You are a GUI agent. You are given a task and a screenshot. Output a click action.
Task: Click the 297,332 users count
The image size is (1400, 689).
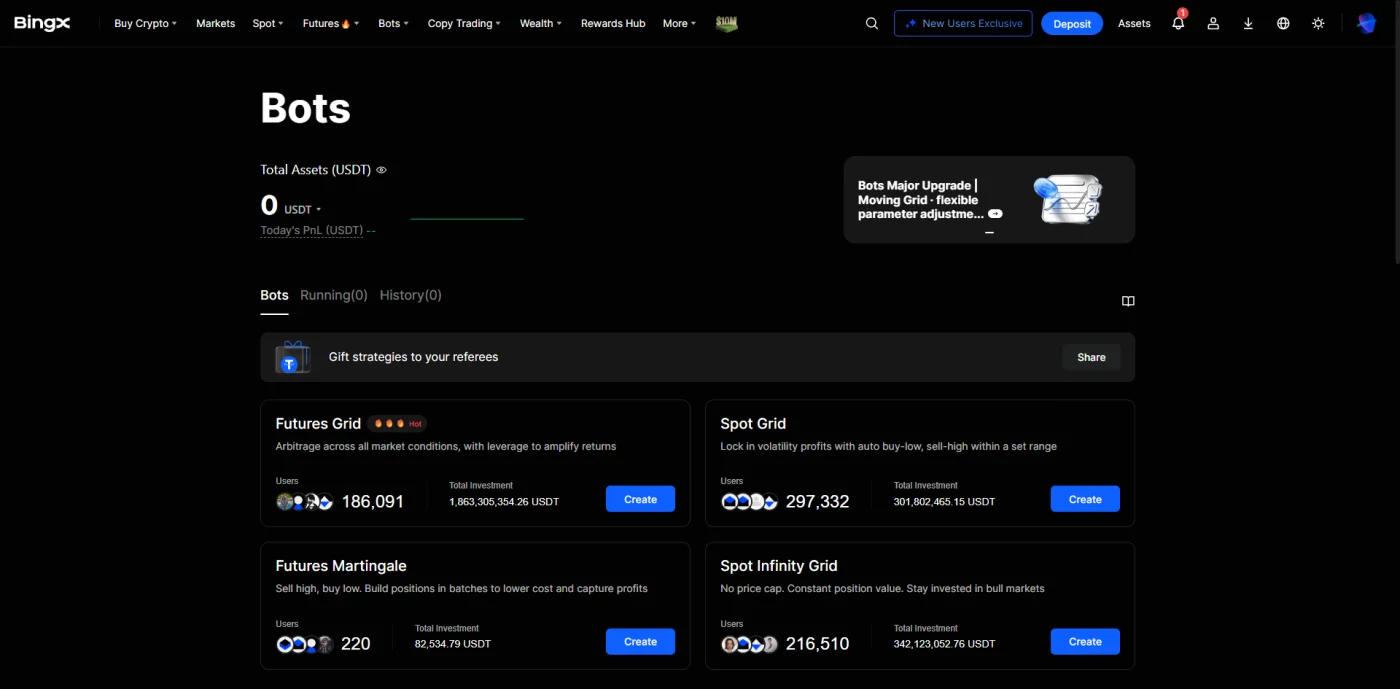[818, 502]
